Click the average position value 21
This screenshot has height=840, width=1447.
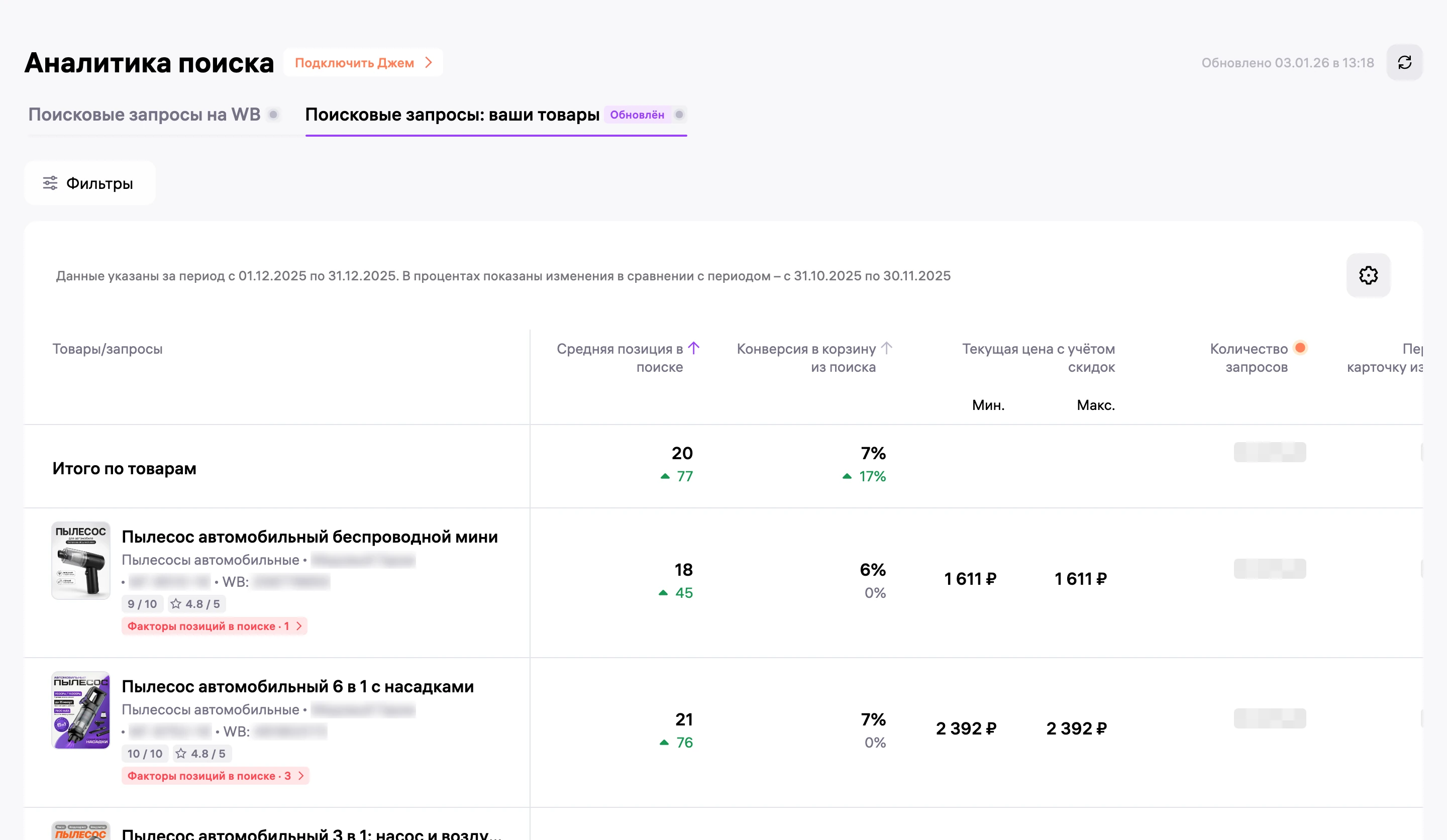683,719
